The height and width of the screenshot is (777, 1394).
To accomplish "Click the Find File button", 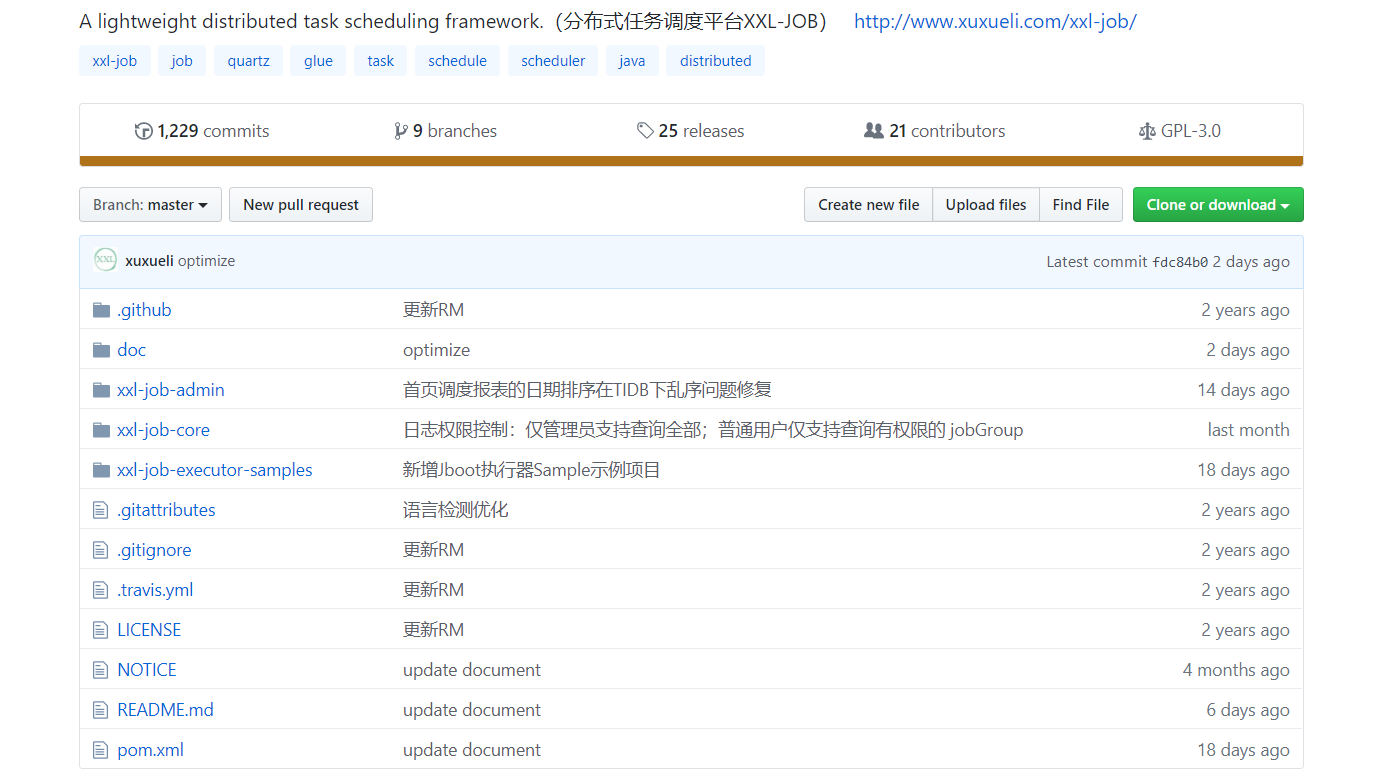I will pos(1081,204).
